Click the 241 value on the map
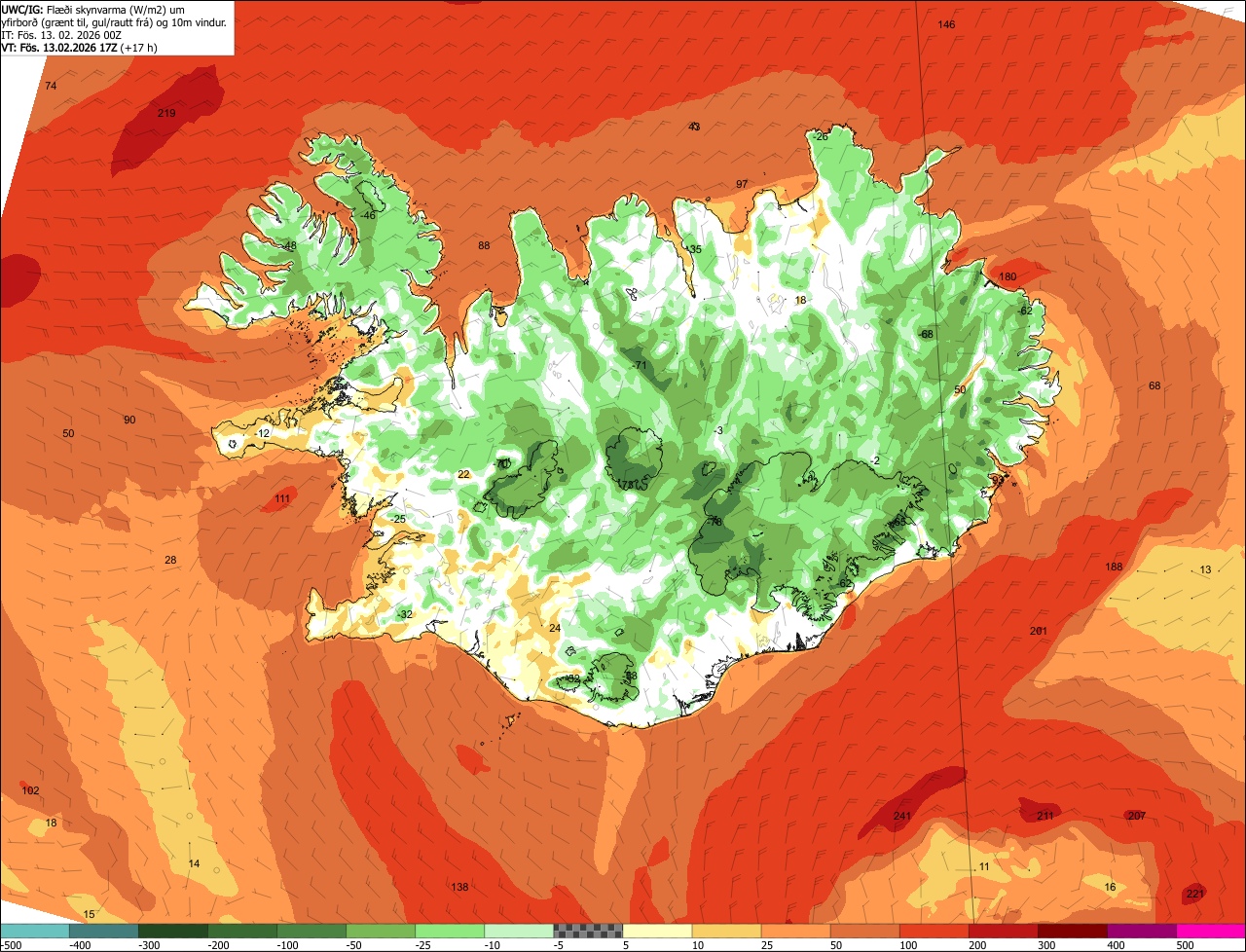Image resolution: width=1246 pixels, height=952 pixels. [902, 816]
